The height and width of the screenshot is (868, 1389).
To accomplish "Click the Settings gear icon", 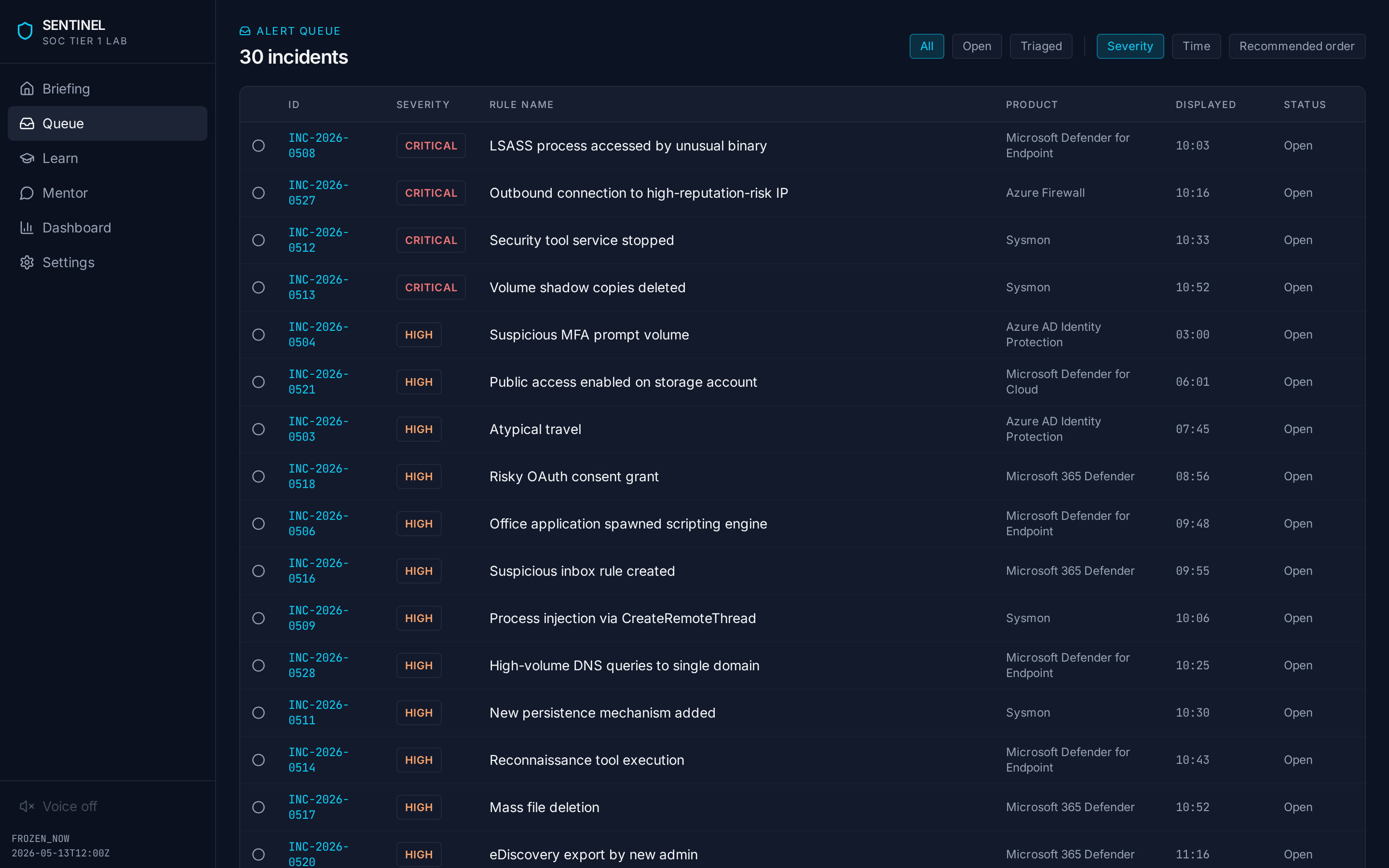I will tap(27, 262).
